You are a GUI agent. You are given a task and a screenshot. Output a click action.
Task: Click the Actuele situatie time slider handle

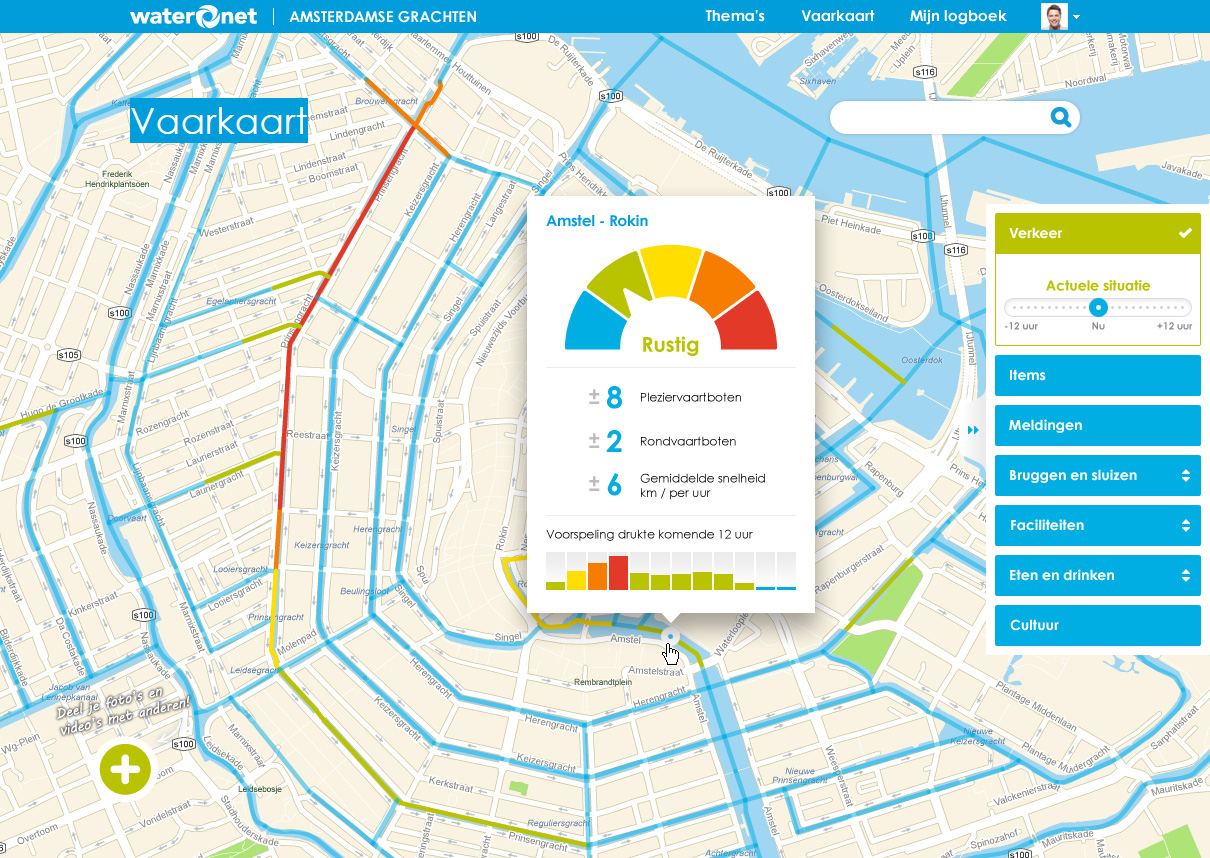[x=1098, y=307]
